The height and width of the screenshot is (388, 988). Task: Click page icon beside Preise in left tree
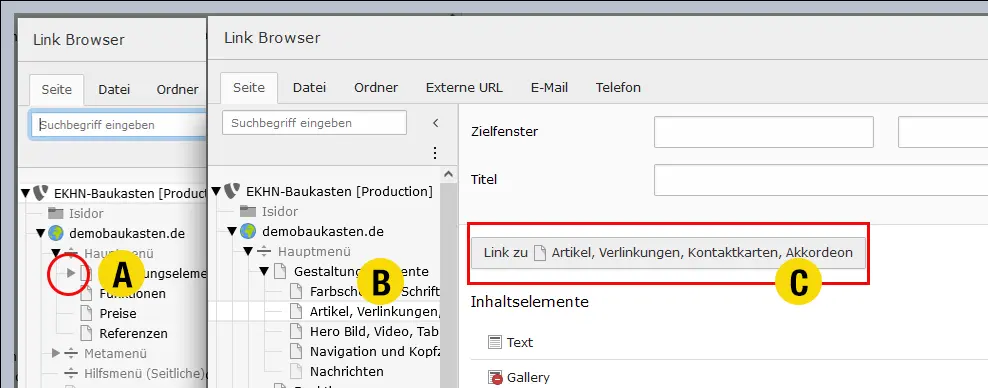87,313
